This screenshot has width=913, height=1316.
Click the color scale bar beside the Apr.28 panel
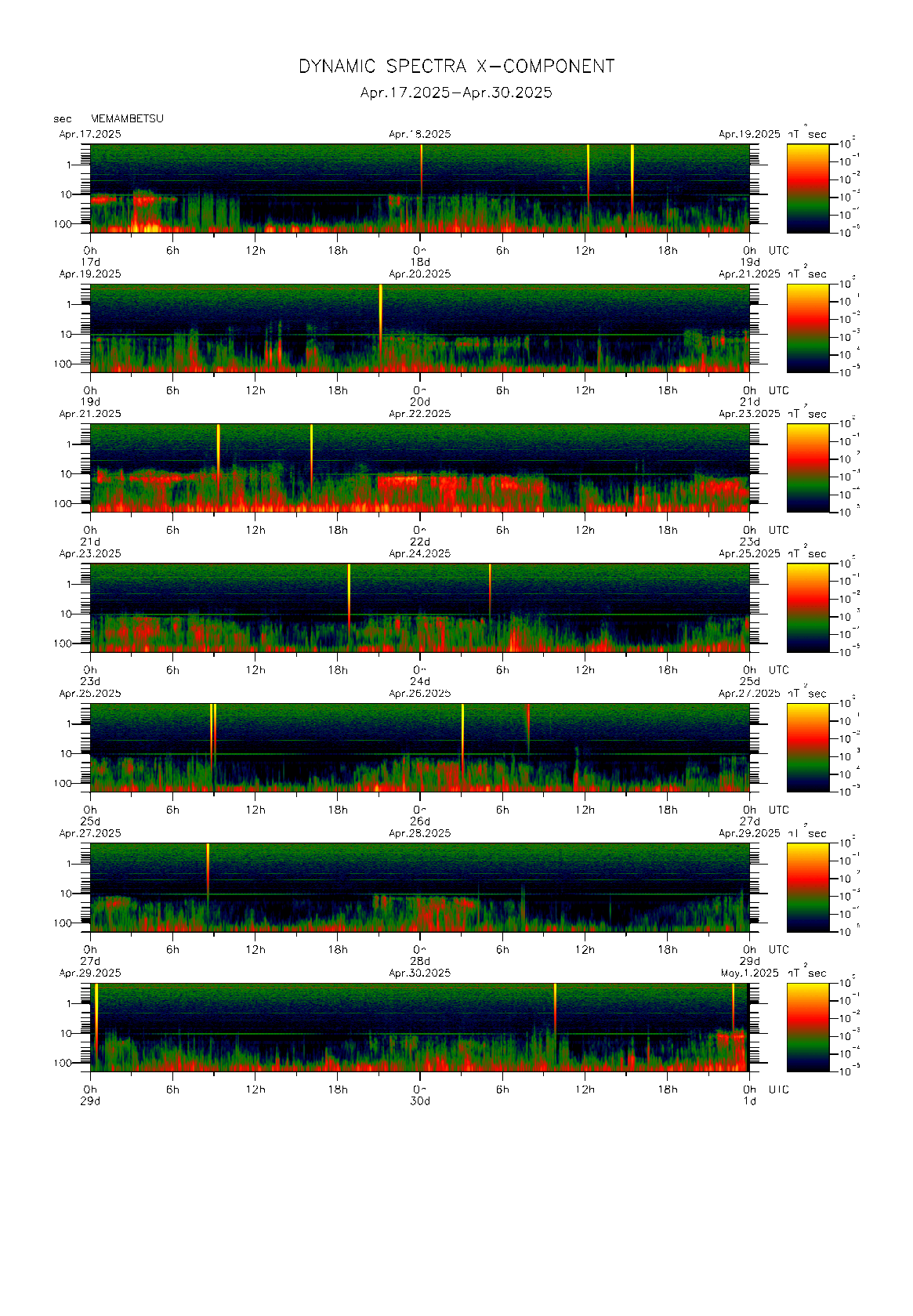click(808, 887)
